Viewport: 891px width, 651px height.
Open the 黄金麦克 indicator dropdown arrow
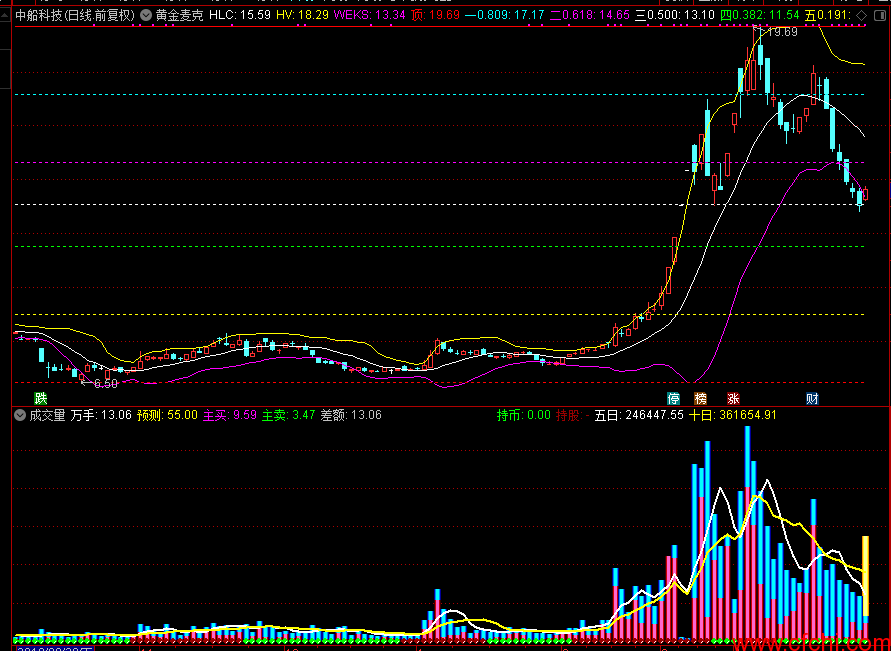click(x=146, y=15)
